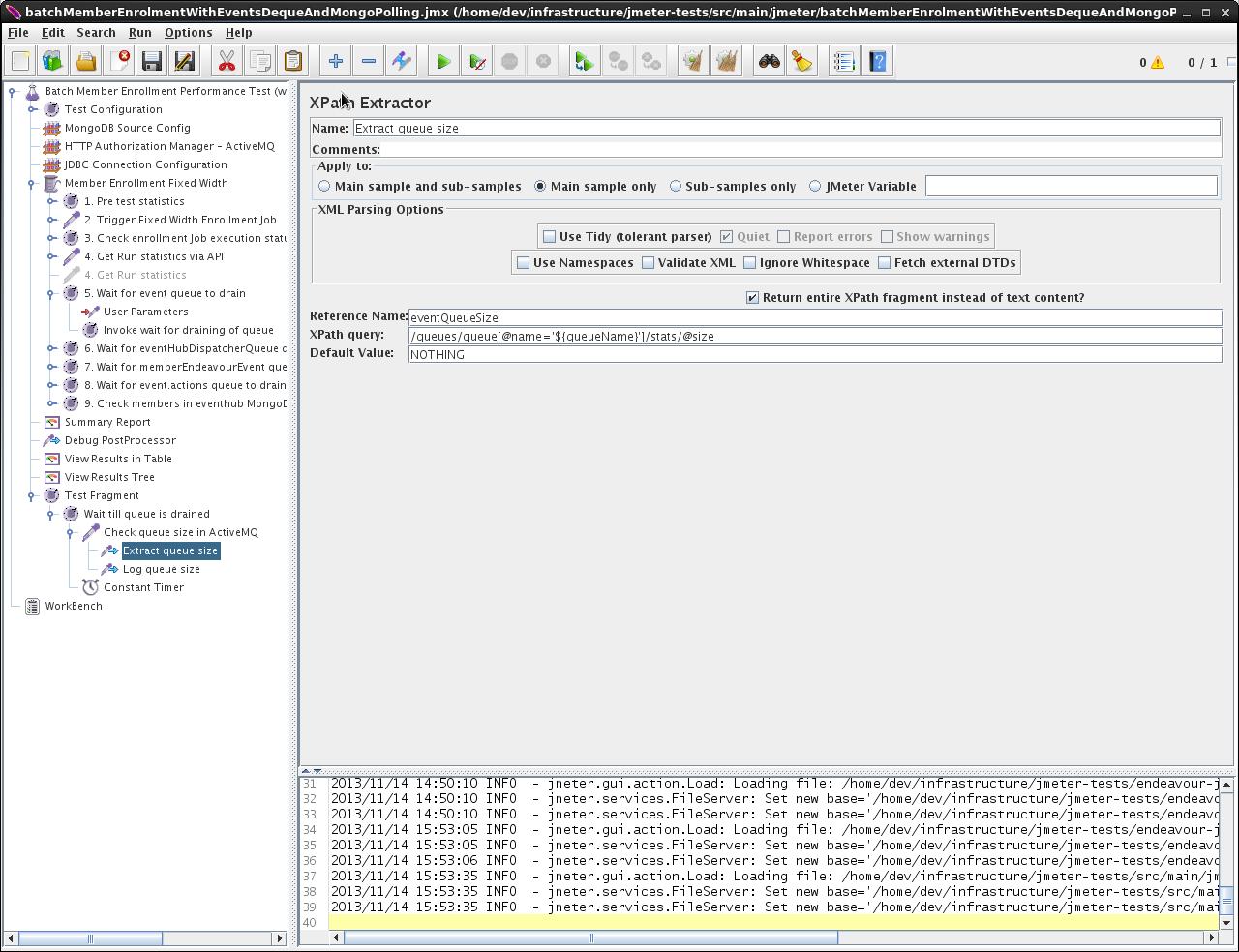Open the File menu

[x=18, y=32]
